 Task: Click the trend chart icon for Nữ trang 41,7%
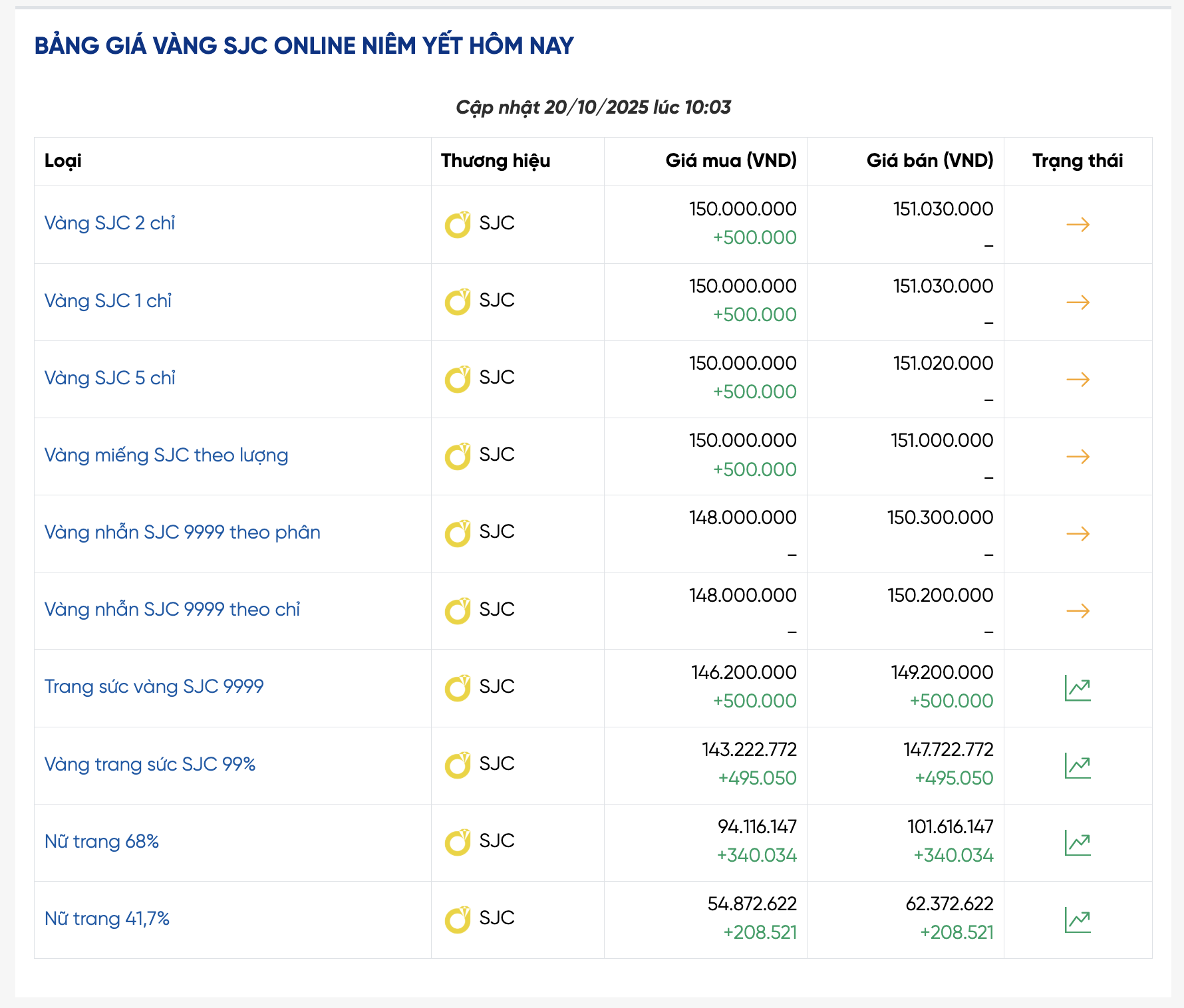coord(1078,920)
